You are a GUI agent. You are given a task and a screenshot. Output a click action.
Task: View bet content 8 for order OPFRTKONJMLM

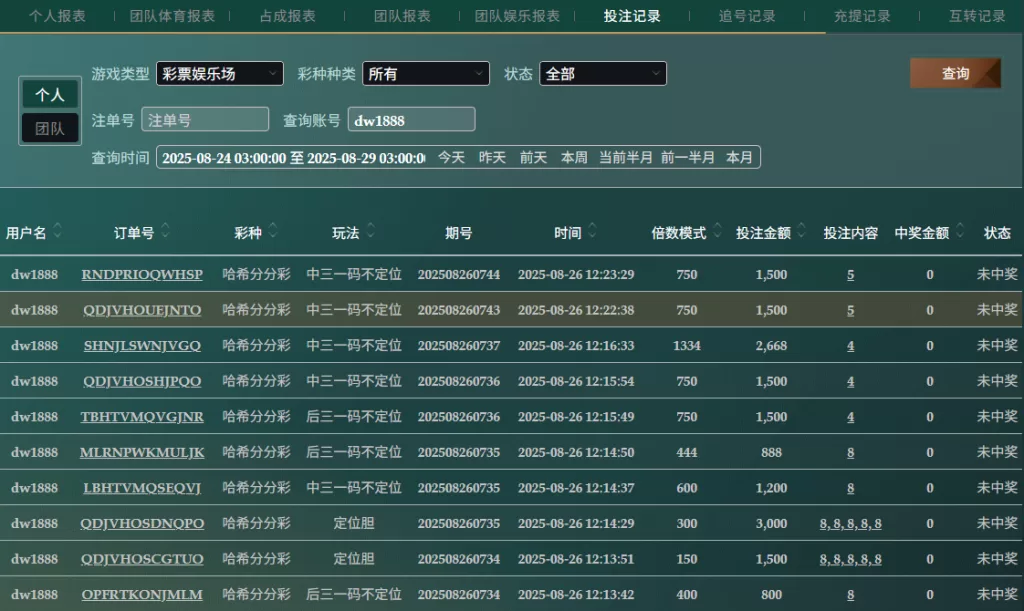tap(850, 595)
